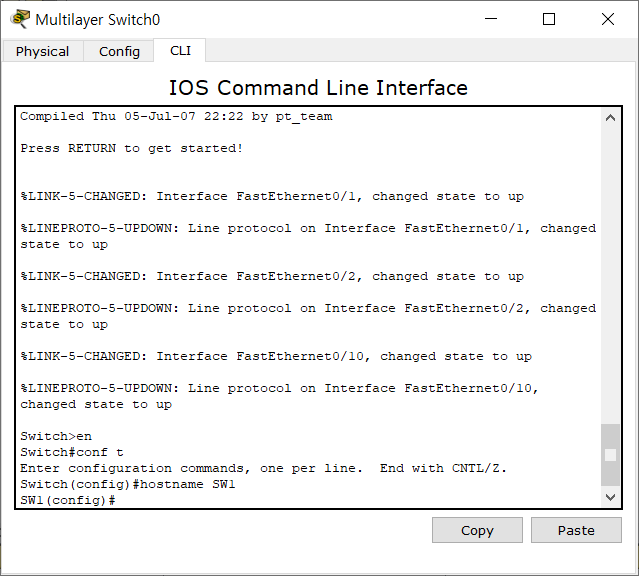639x576 pixels.
Task: Click the 'Switch(config)#hostname SW1' line
Action: click(x=128, y=484)
